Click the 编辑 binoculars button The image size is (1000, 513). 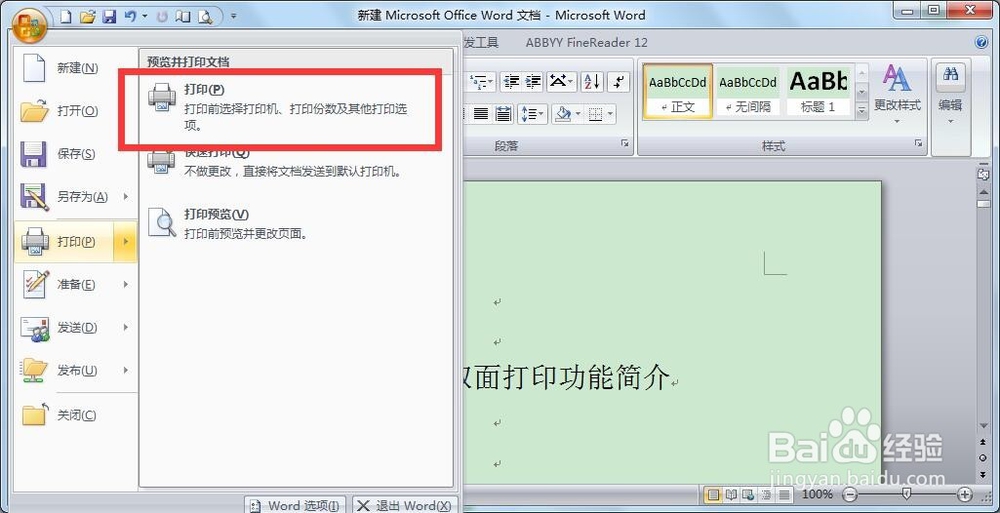[950, 94]
